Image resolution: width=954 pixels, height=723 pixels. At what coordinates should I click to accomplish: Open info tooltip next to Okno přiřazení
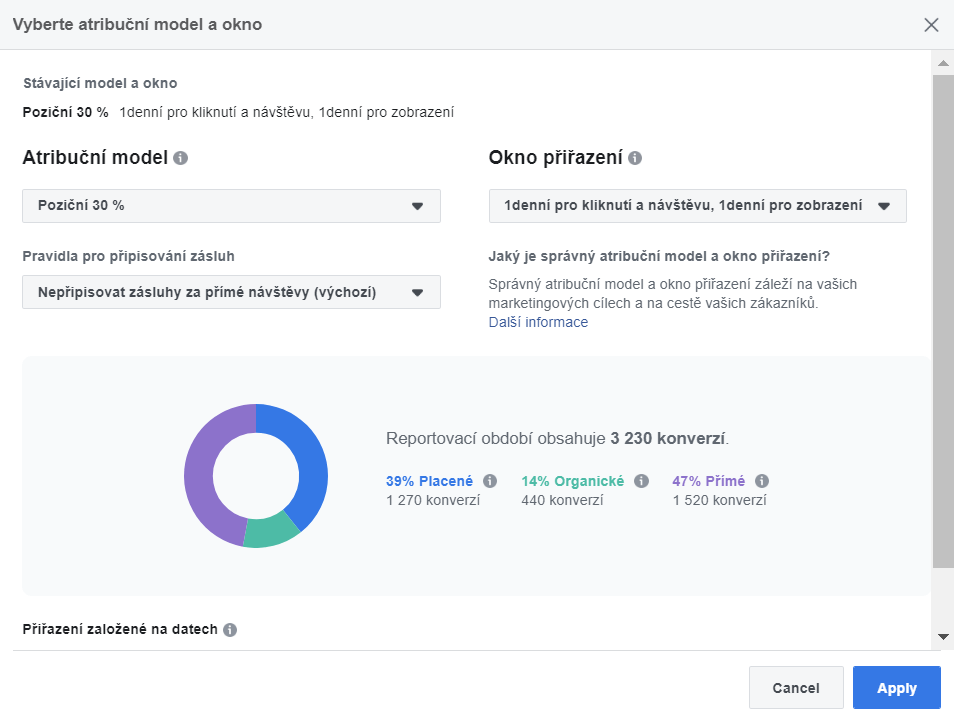pyautogui.click(x=635, y=158)
